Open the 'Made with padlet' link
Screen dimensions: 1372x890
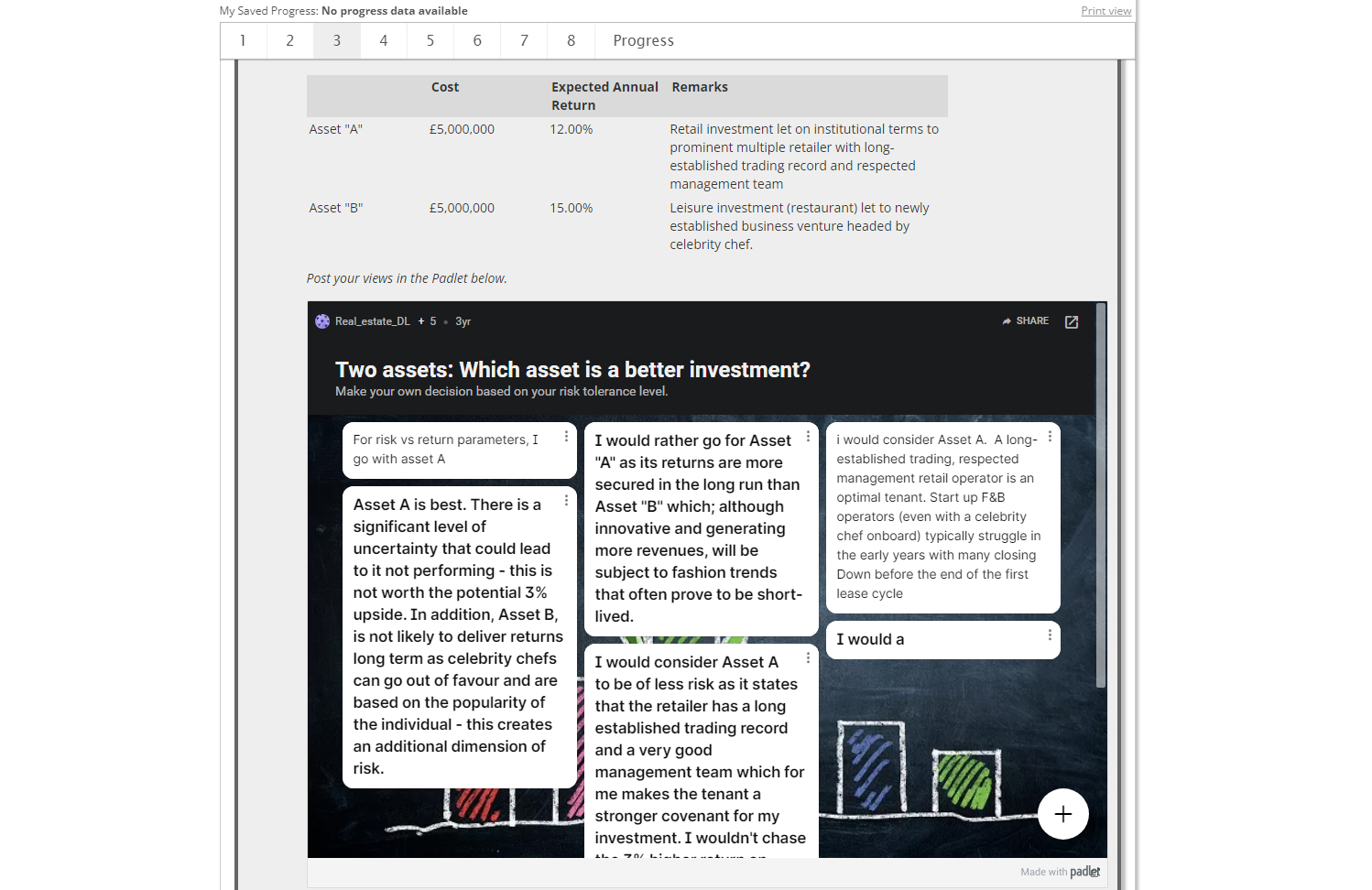pyautogui.click(x=1060, y=872)
